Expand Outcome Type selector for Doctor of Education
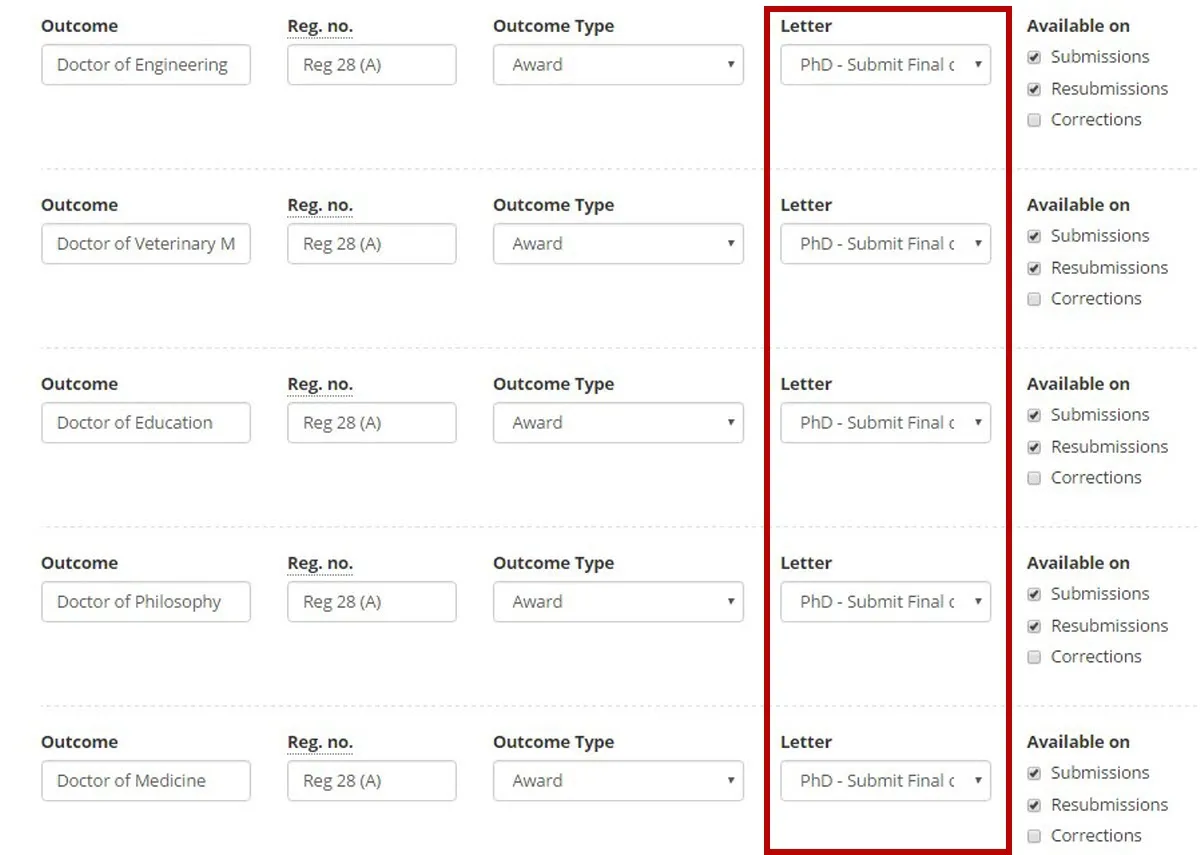 point(617,422)
